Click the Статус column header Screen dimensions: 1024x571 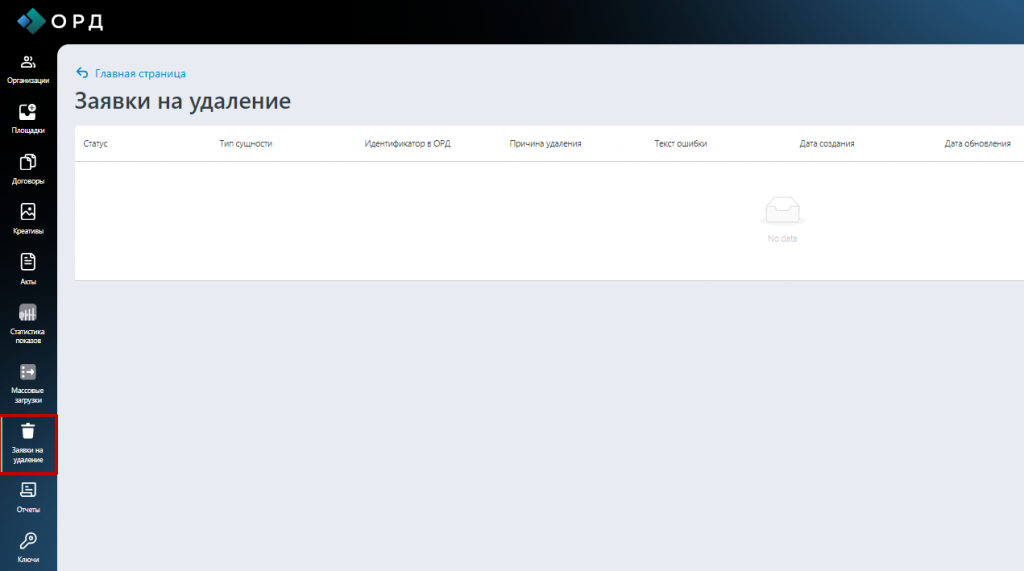(95, 144)
